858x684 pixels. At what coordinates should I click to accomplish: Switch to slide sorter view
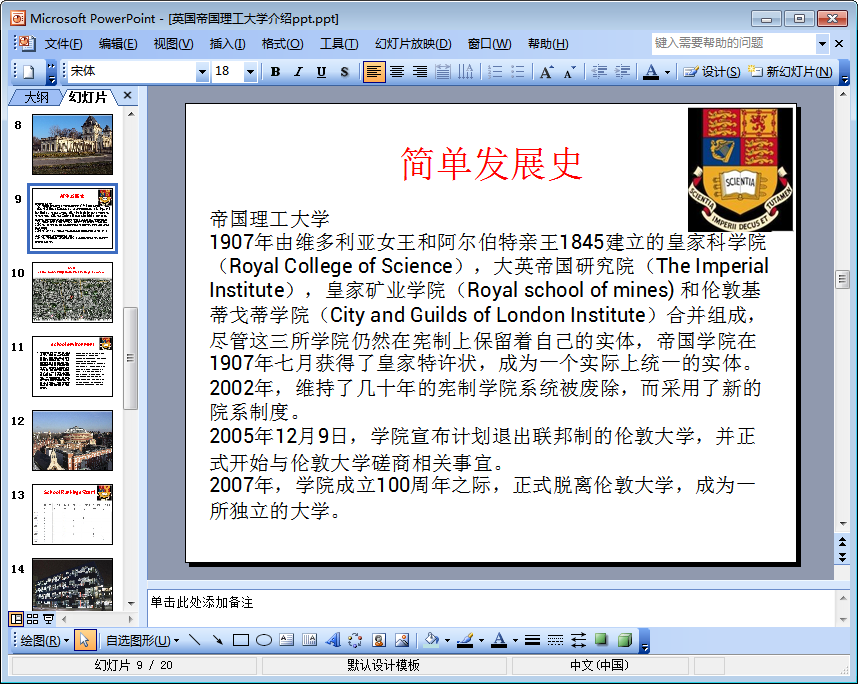(32, 619)
